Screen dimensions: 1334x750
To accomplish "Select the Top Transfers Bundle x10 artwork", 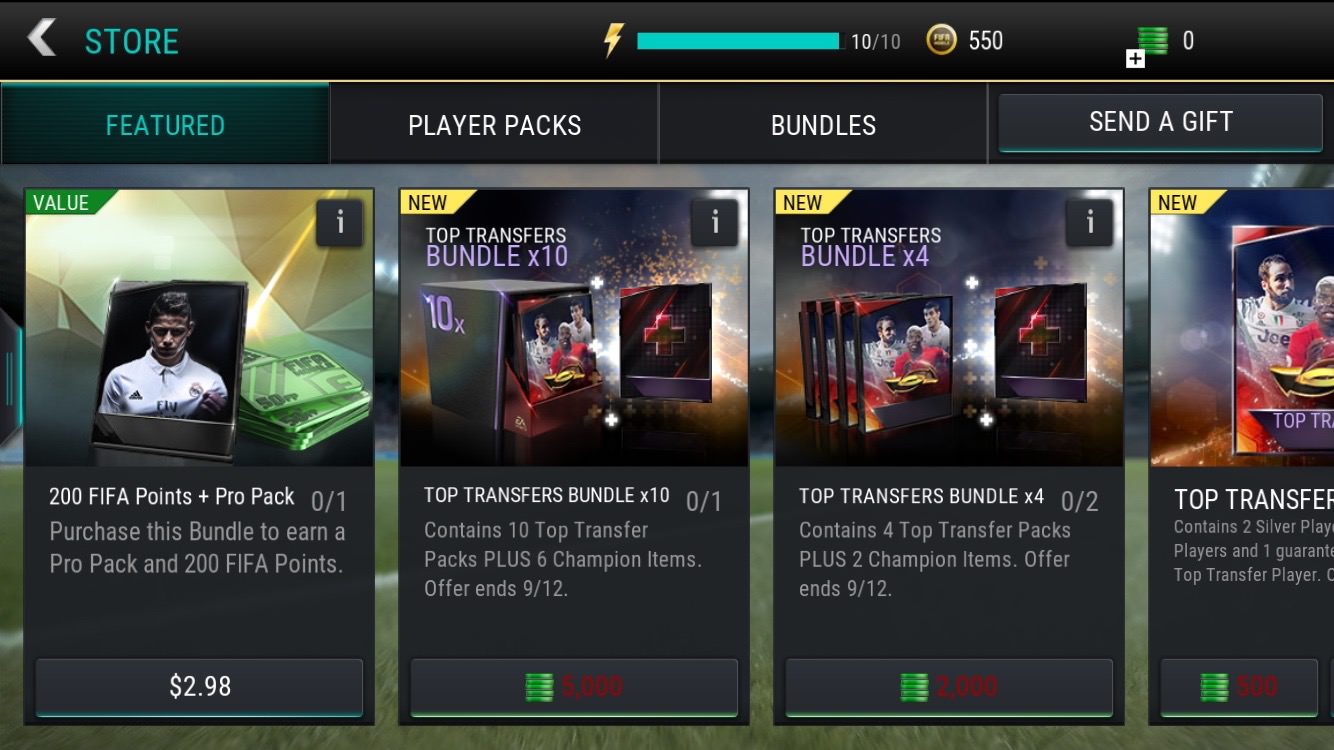I will pos(574,328).
